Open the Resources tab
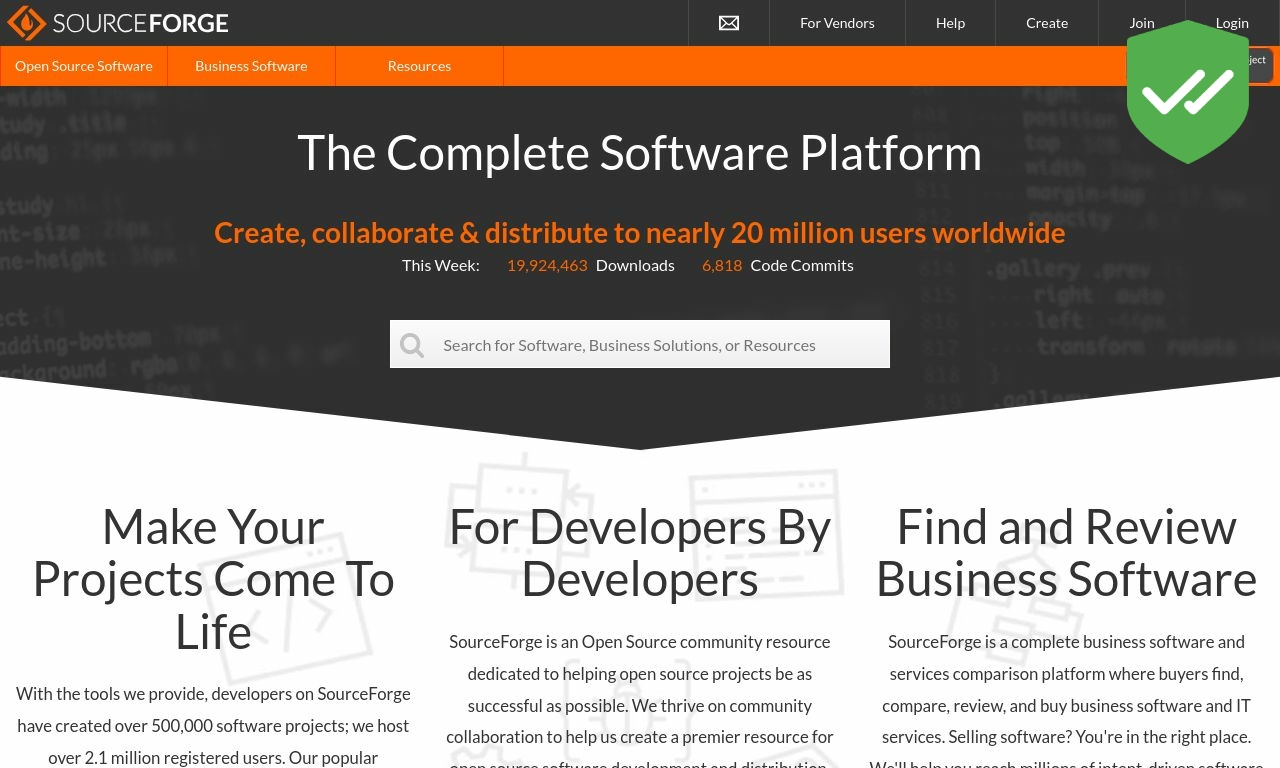 click(x=419, y=66)
